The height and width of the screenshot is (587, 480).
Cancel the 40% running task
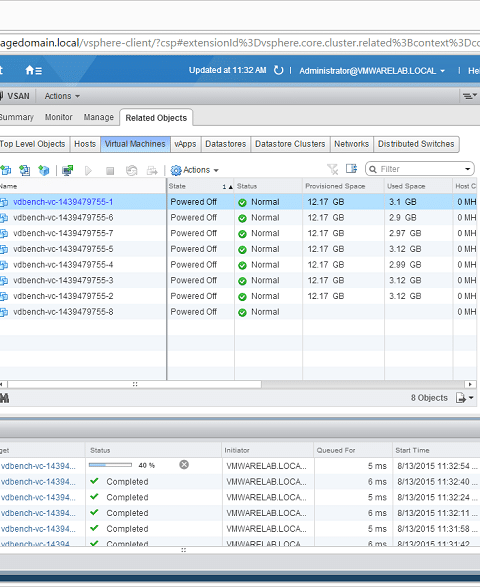[x=184, y=465]
